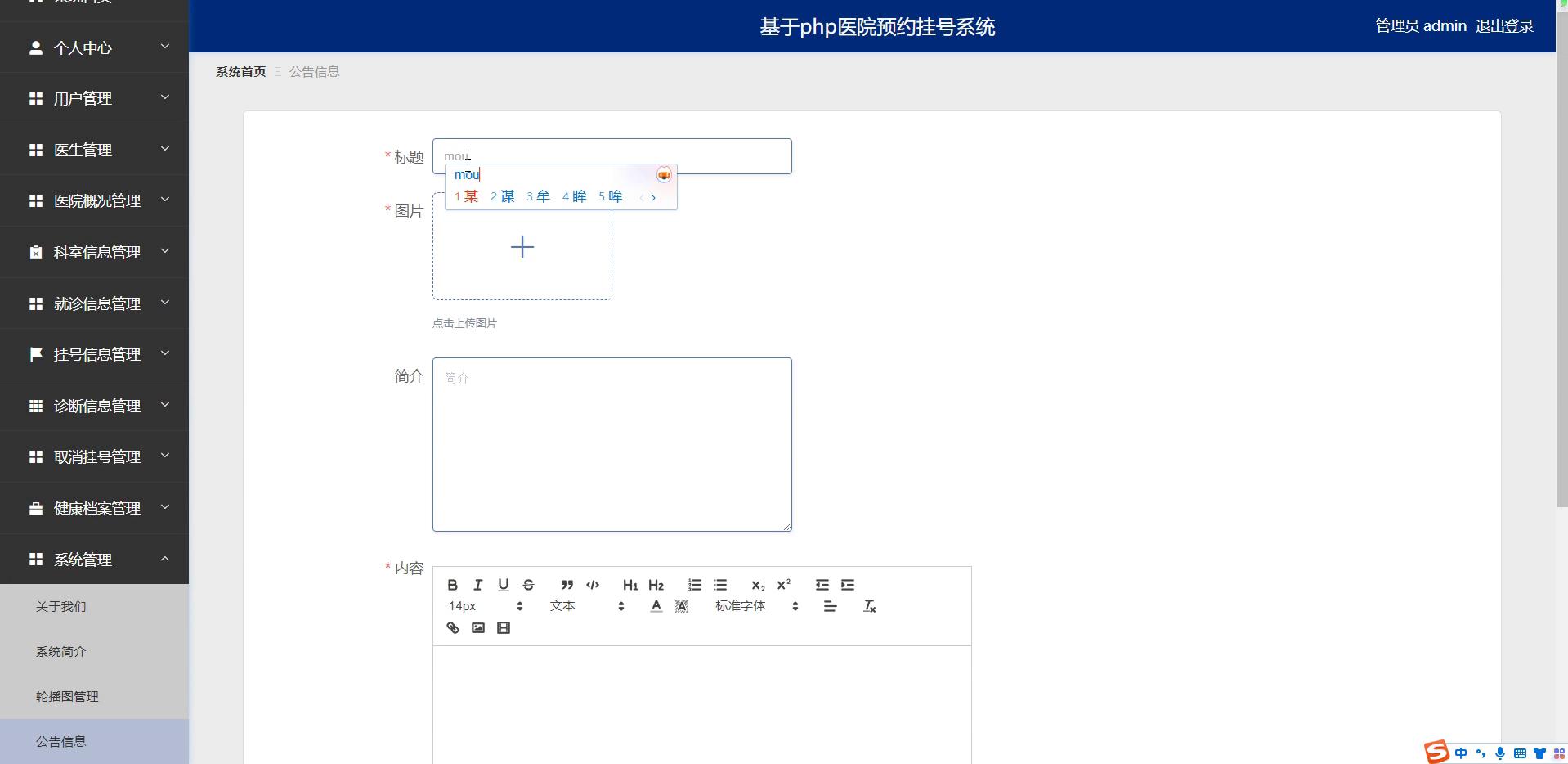Open Sogou skin settings shirt icon

click(1539, 753)
